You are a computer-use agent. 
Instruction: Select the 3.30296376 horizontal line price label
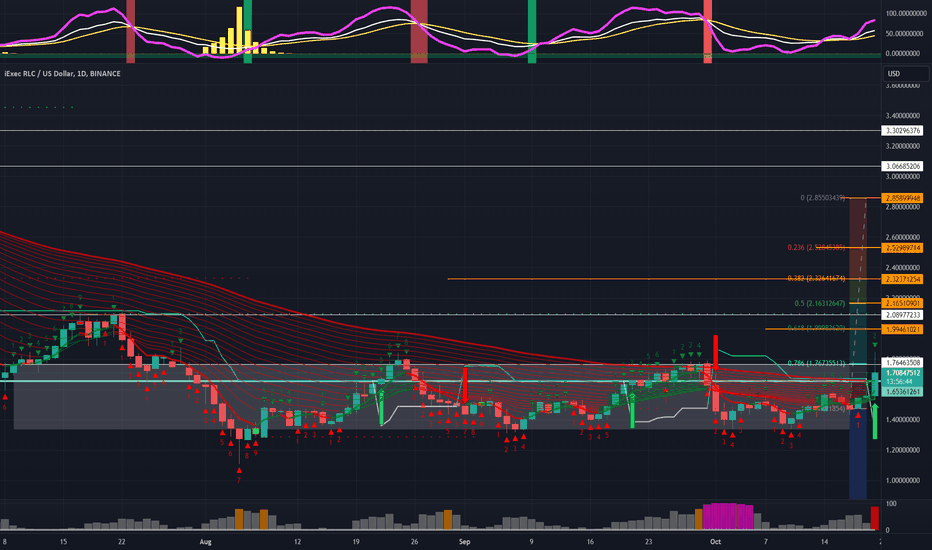coord(902,130)
